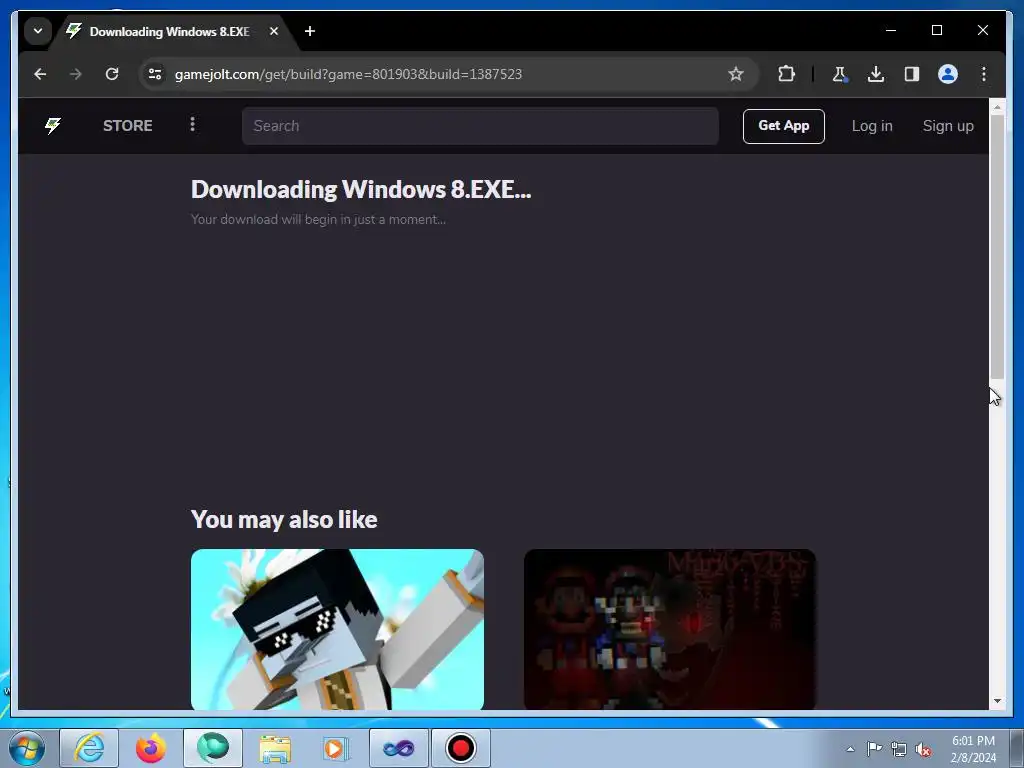Open the Extensions puzzle icon

[786, 74]
